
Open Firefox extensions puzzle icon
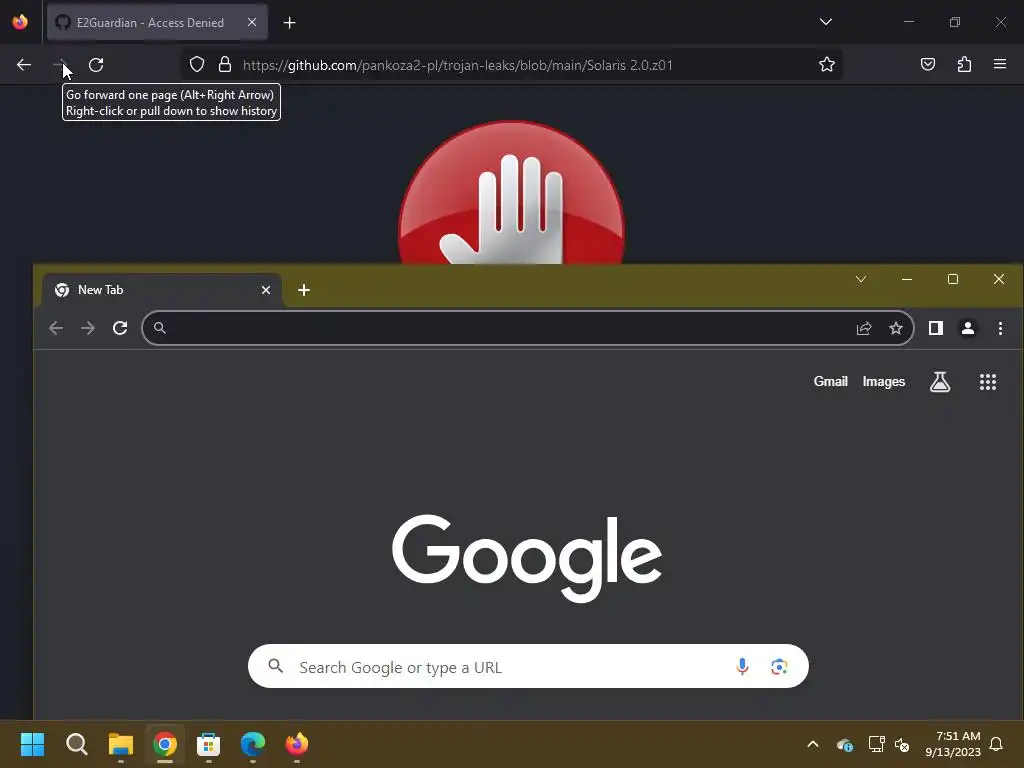coord(964,64)
